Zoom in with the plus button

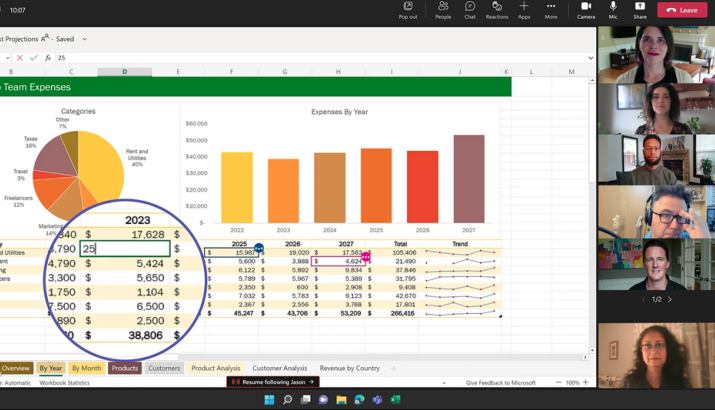tap(586, 382)
